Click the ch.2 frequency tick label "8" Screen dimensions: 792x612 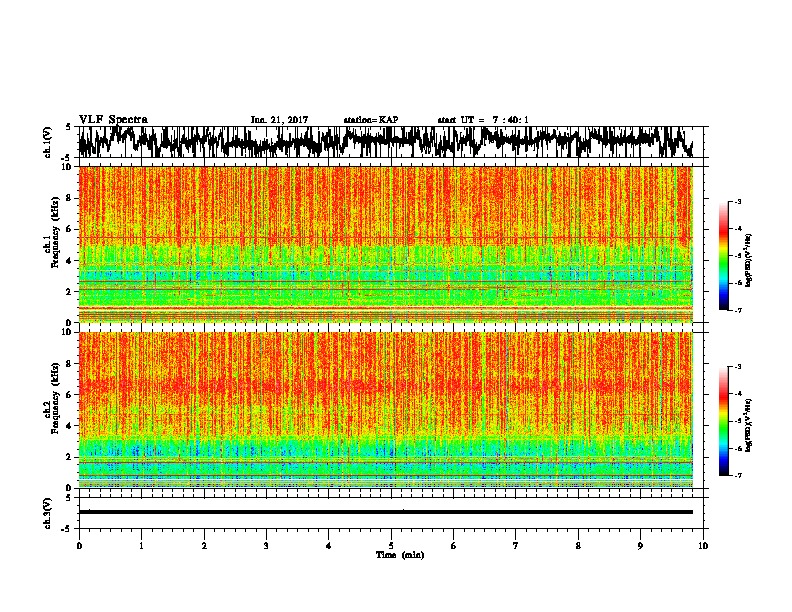click(69, 363)
